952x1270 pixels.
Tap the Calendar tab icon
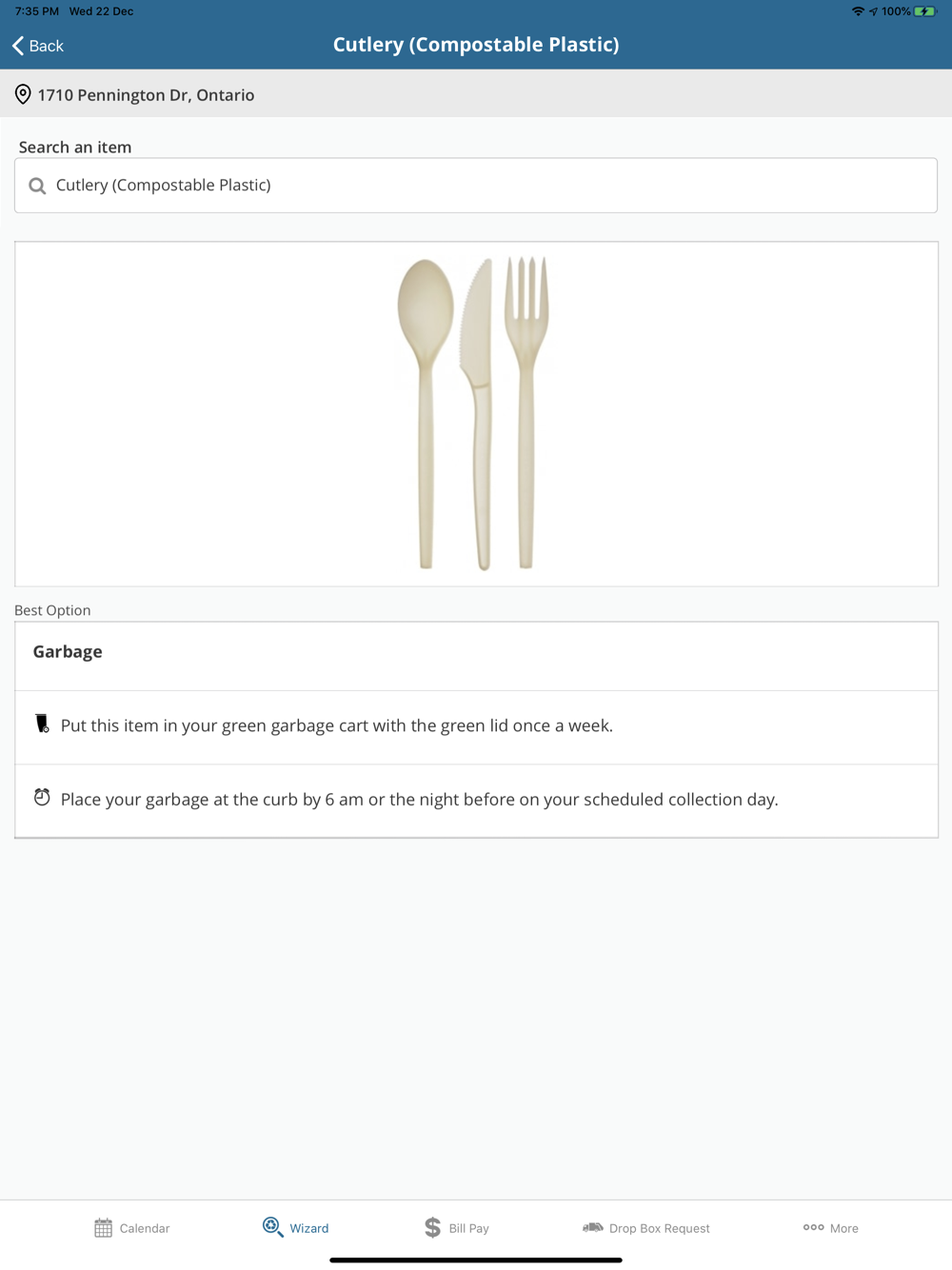coord(103,1228)
